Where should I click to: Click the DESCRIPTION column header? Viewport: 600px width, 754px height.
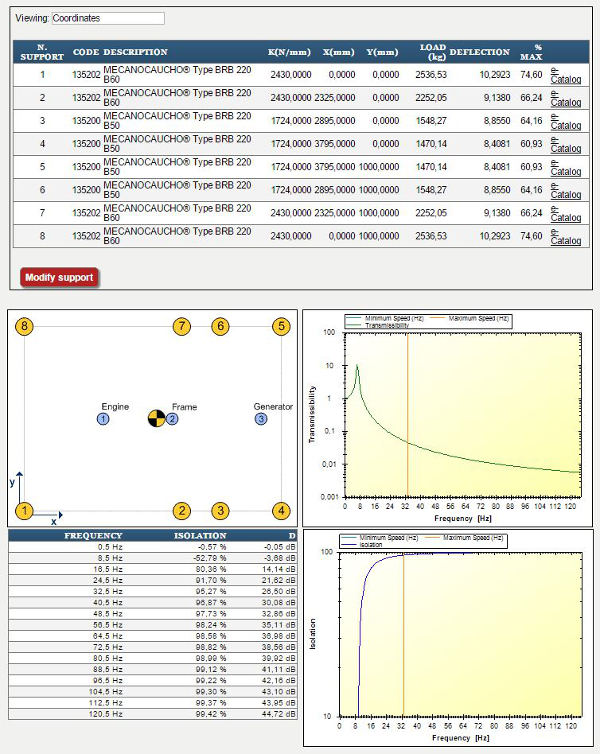point(136,52)
